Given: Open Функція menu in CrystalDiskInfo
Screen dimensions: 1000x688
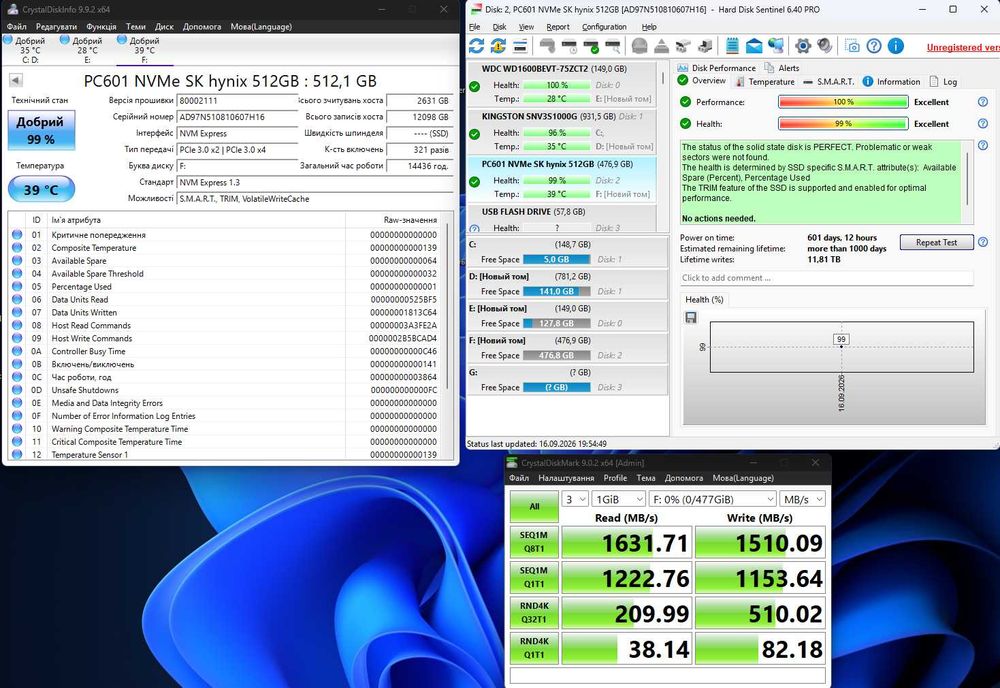Looking at the screenshot, I should (x=101, y=27).
